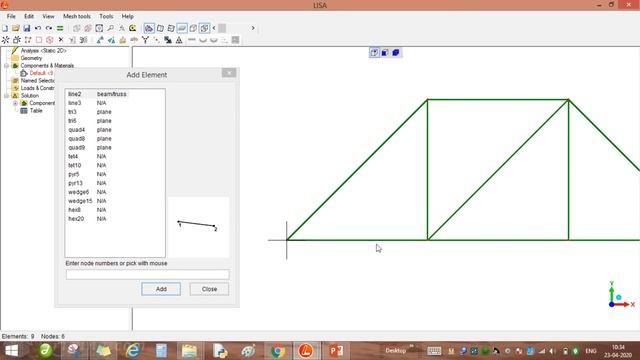Open the View menu

coord(48,16)
